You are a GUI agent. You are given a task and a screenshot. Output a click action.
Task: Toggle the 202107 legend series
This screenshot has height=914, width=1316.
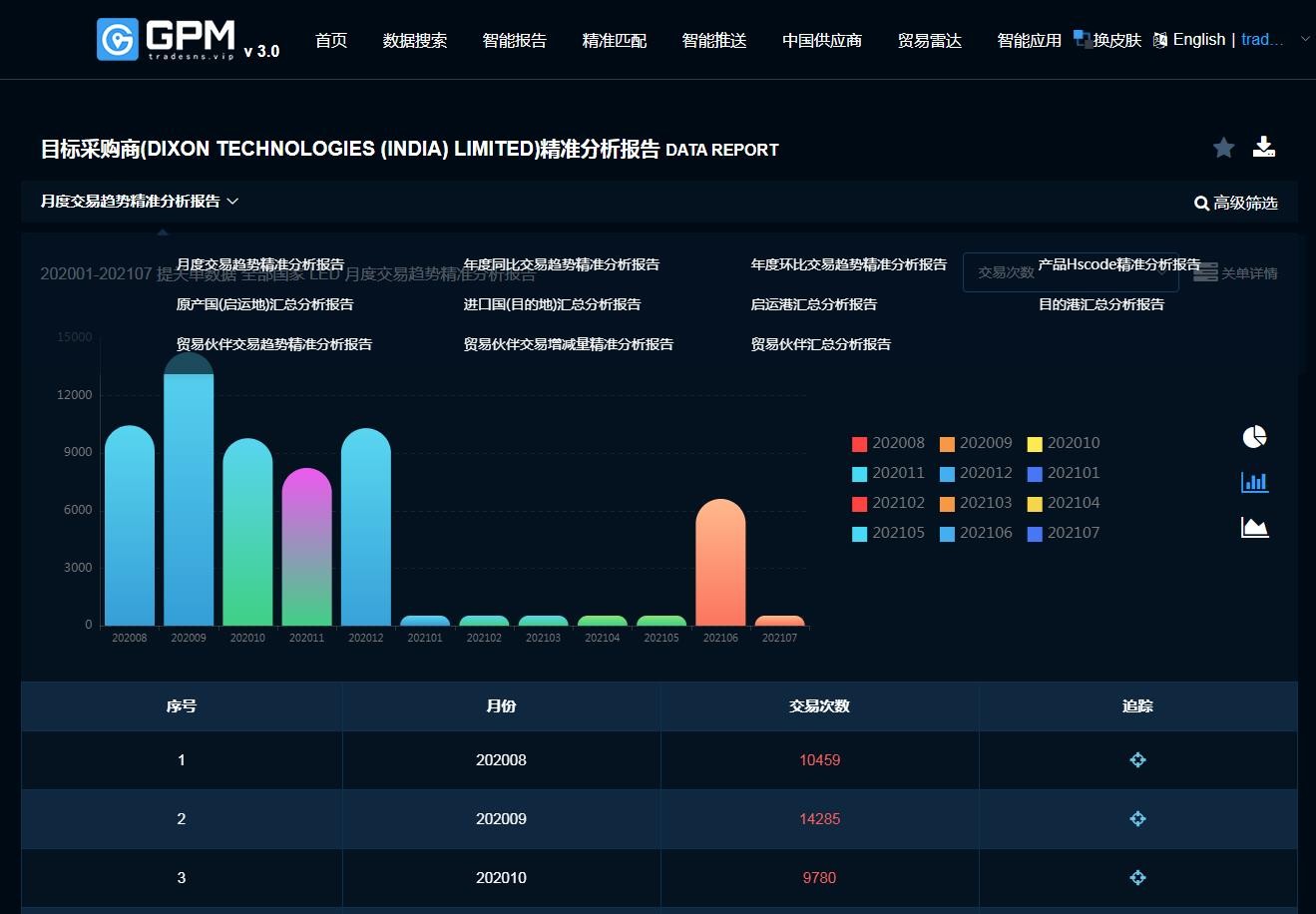point(1064,533)
